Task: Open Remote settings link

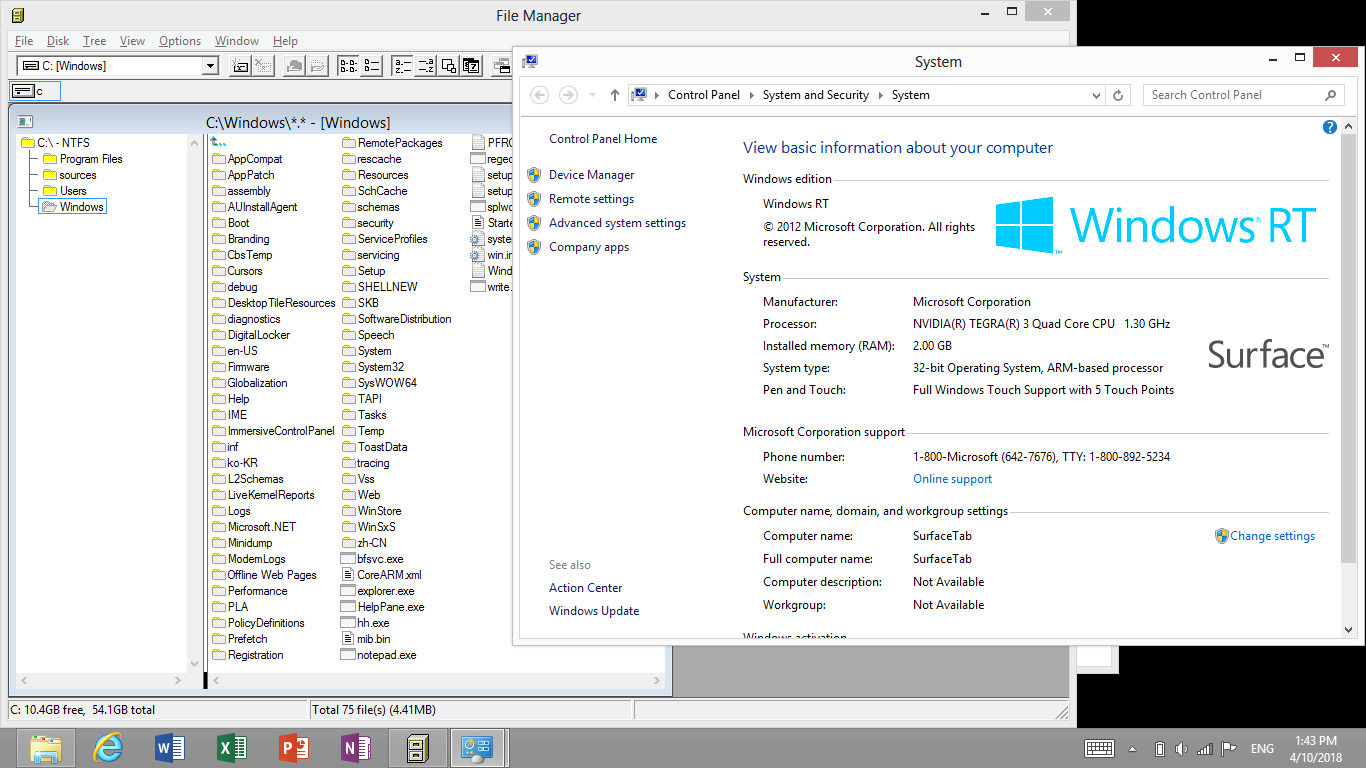Action: [x=591, y=199]
